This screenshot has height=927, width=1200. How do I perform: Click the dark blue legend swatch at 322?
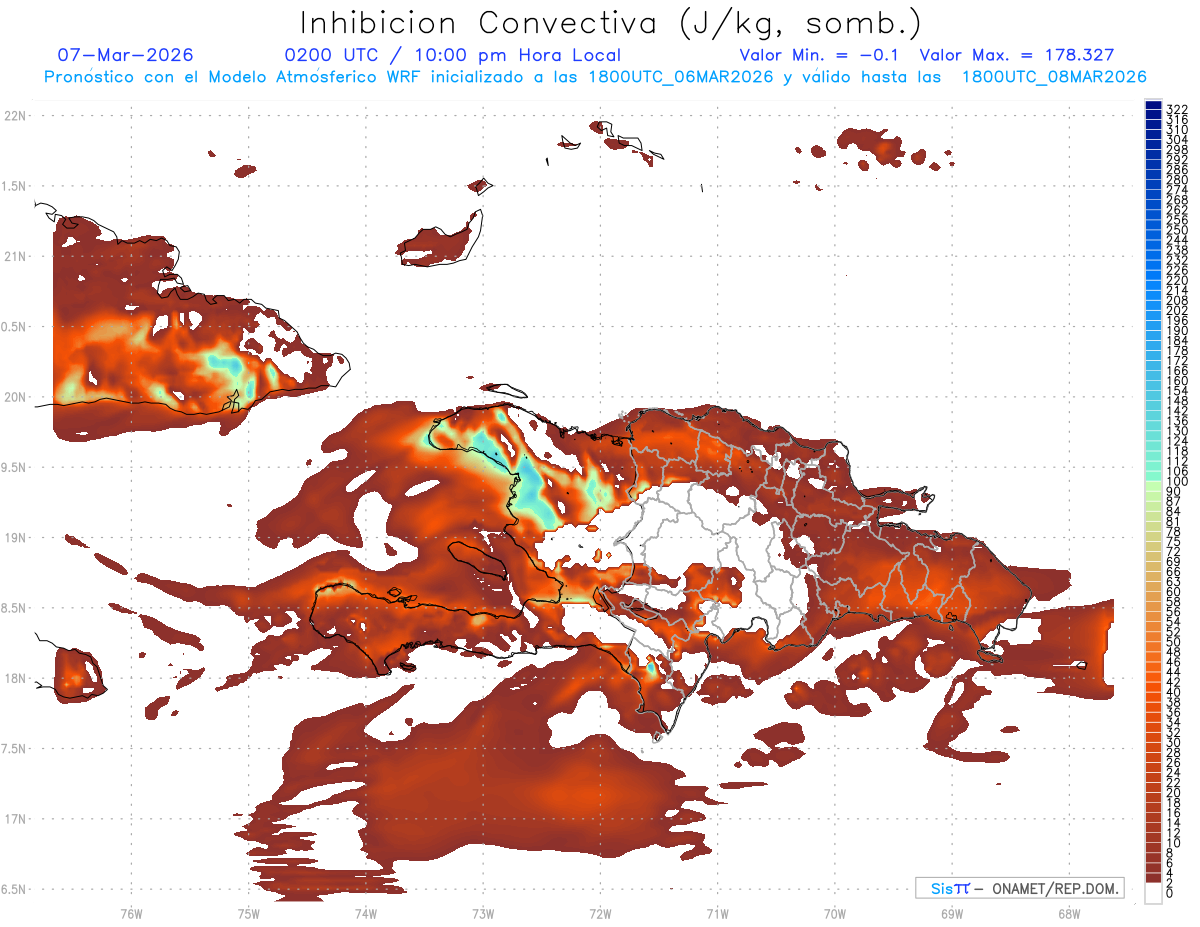(x=1153, y=105)
